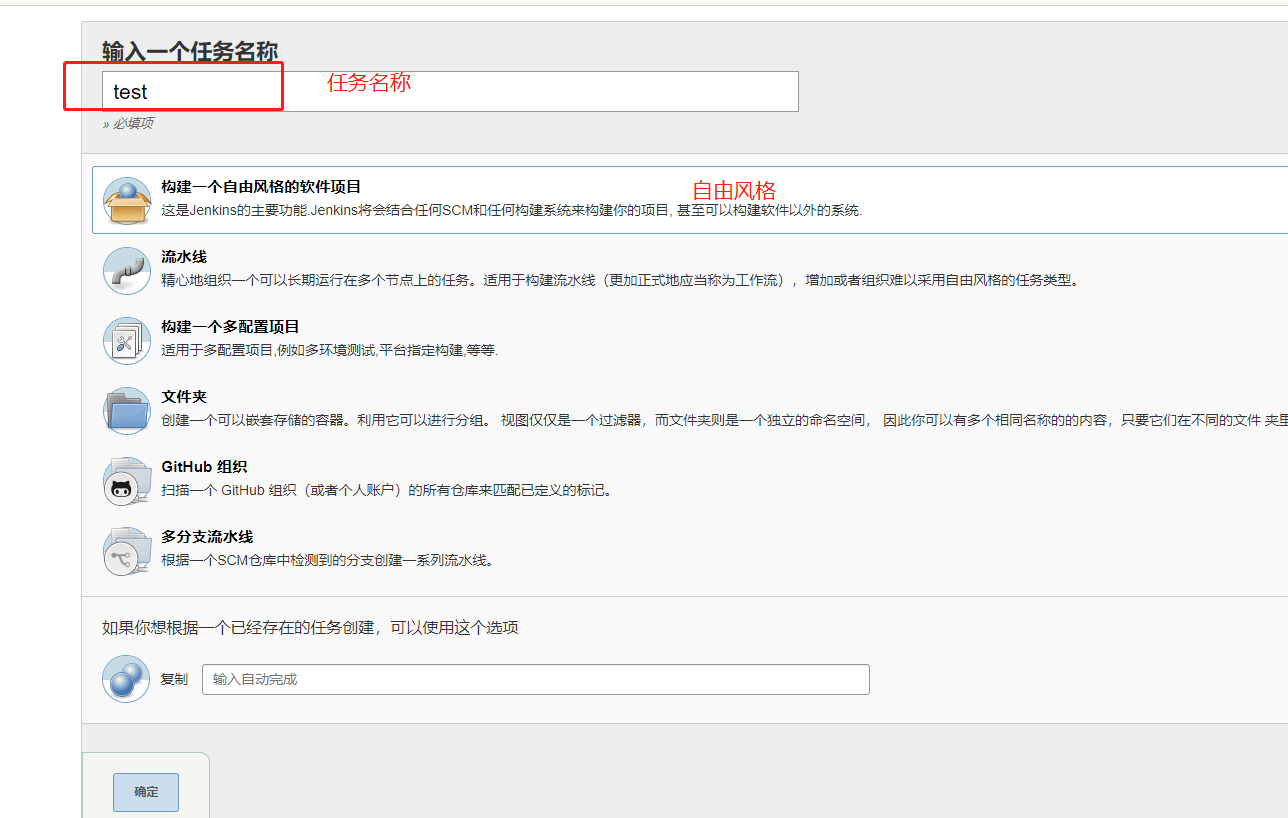This screenshot has height=818, width=1288.
Task: Click the multibranch description about SCM仓库
Action: (327, 561)
